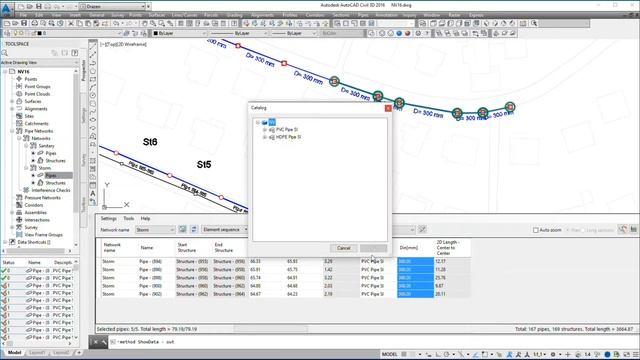Open the workspace dropdown in title bar
This screenshot has height=360, width=640.
[x=113, y=7]
